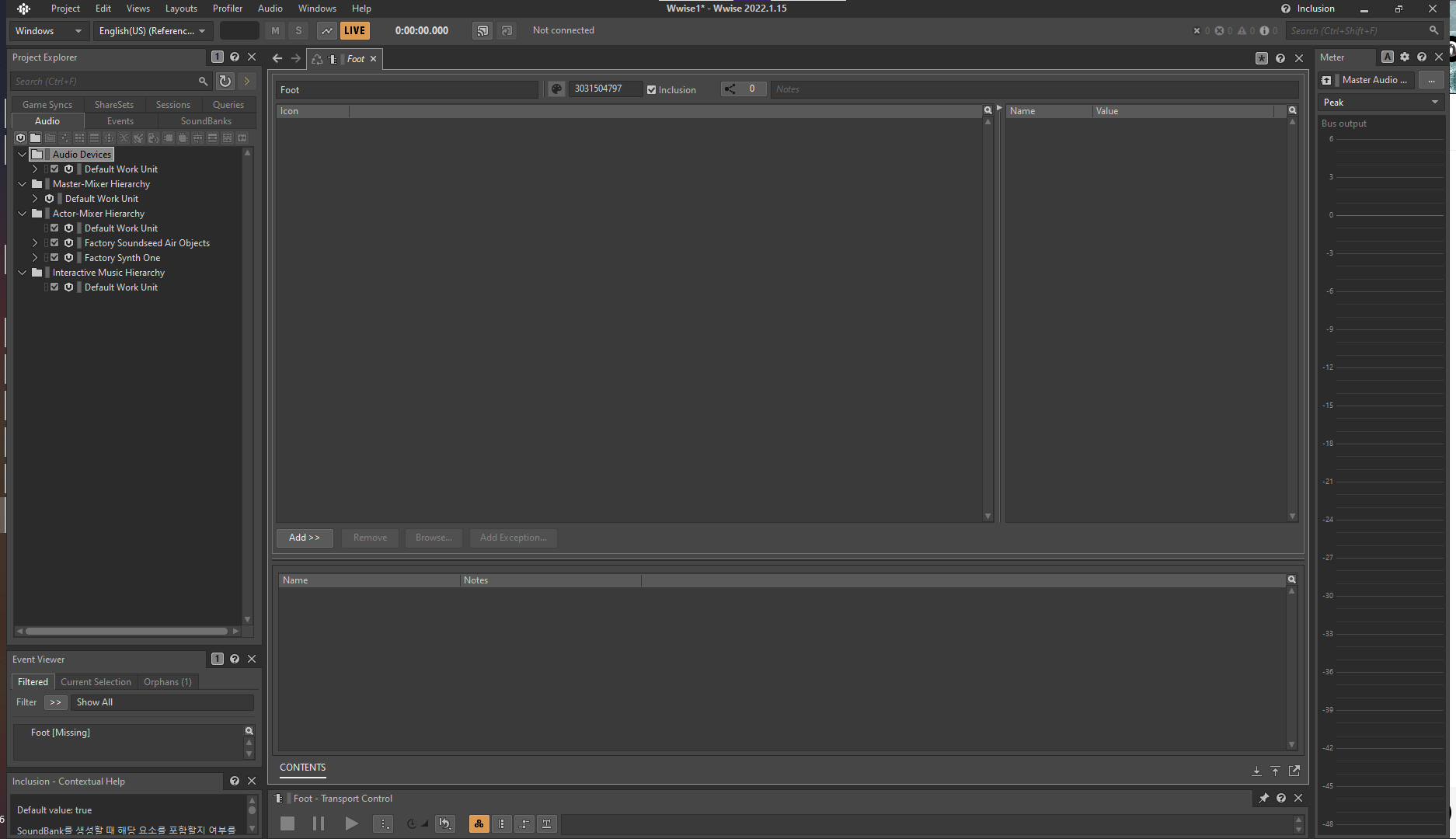The height and width of the screenshot is (839, 1456).
Task: Click the Meter panel A sync group icon
Action: point(1388,57)
